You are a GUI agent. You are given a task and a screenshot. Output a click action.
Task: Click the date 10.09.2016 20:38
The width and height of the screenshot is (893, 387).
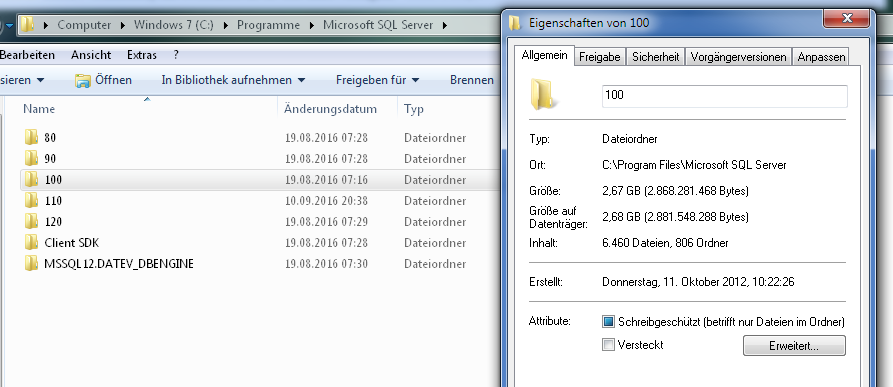326,200
